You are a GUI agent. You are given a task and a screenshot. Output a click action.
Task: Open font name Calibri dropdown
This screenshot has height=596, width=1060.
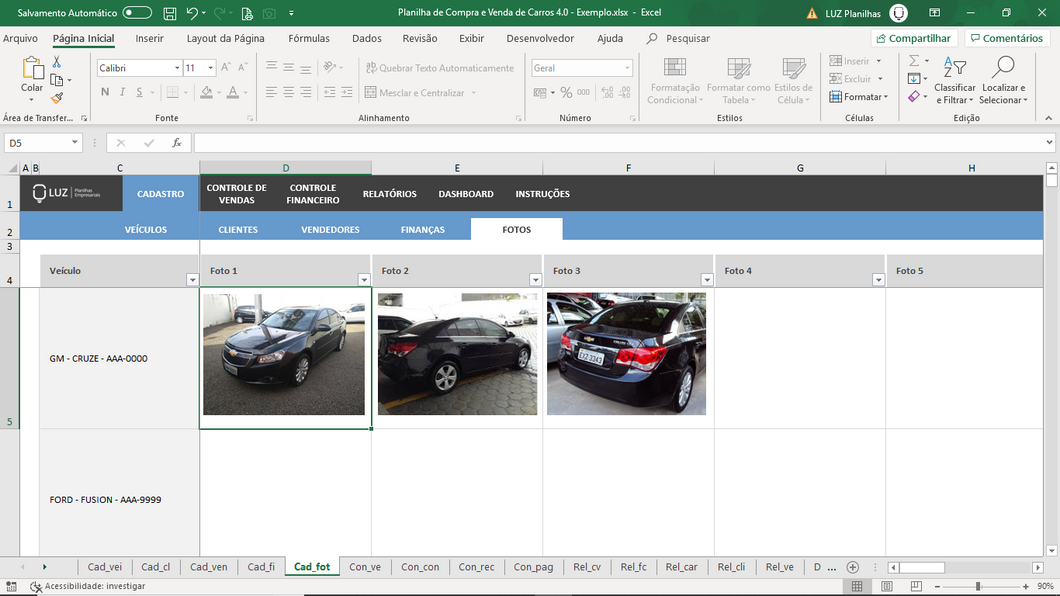[x=177, y=68]
